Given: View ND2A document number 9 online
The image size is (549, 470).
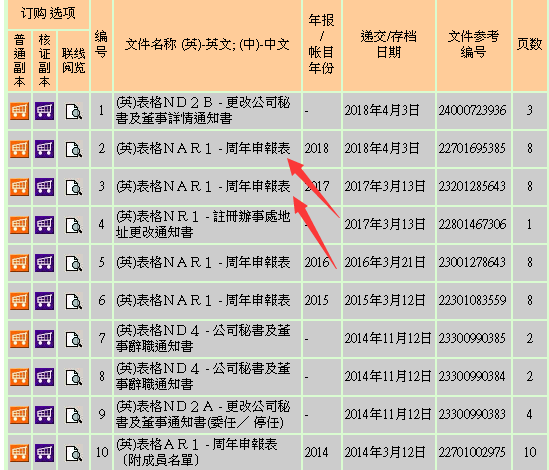Looking at the screenshot, I should pyautogui.click(x=74, y=415).
